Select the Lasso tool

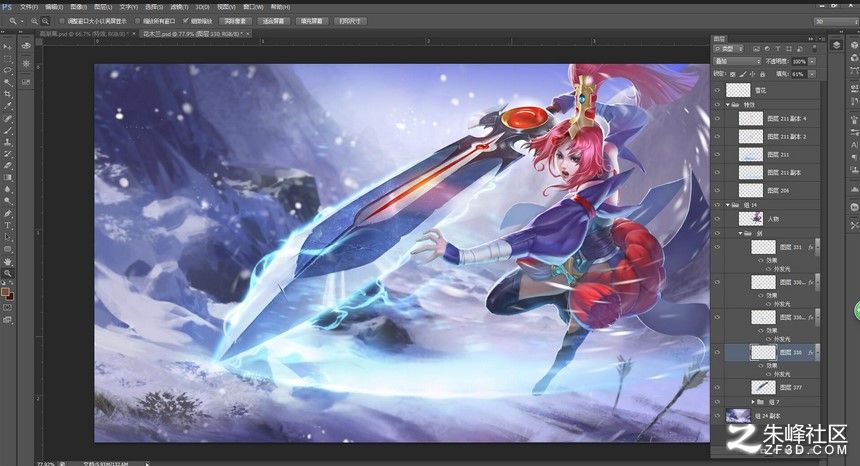(8, 71)
